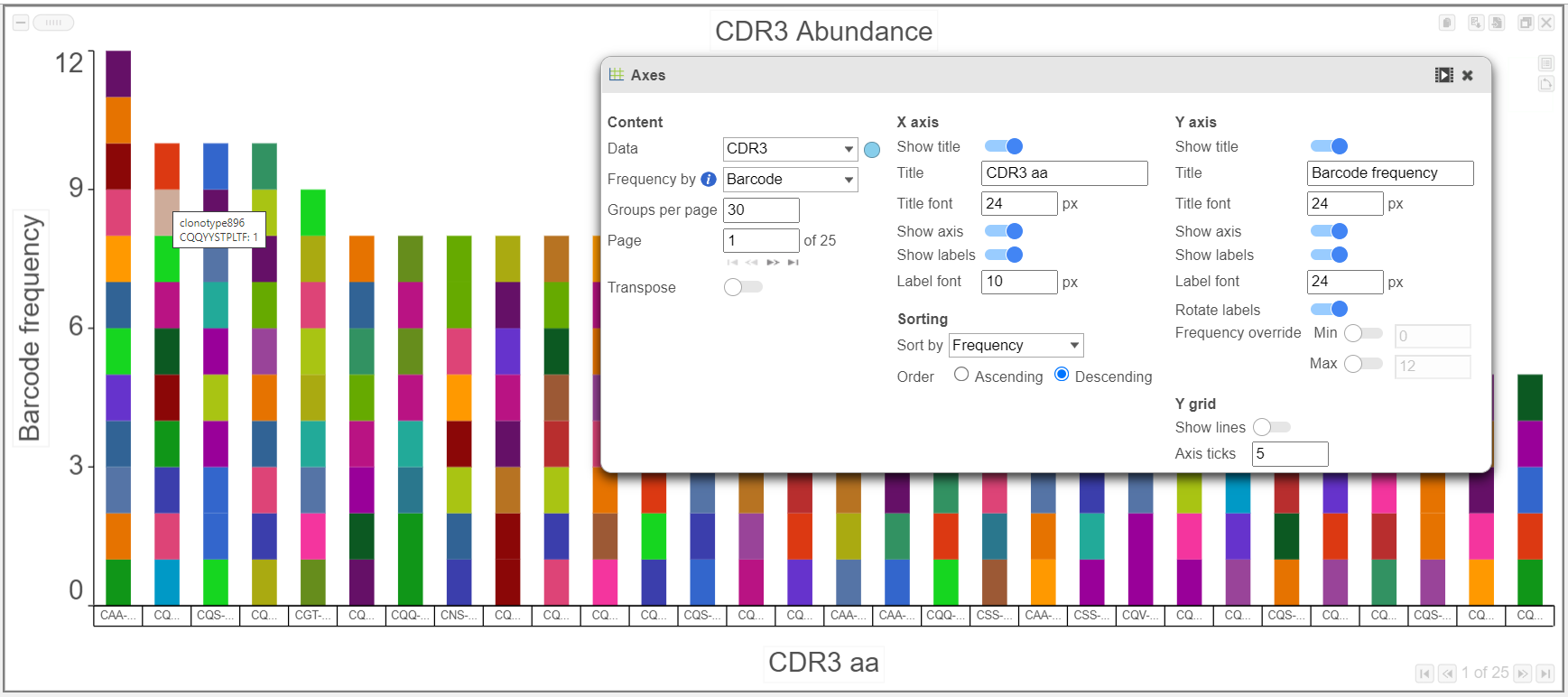The height and width of the screenshot is (697, 1568).
Task: Expand the Sort by Frequency dropdown
Action: click(x=1016, y=346)
